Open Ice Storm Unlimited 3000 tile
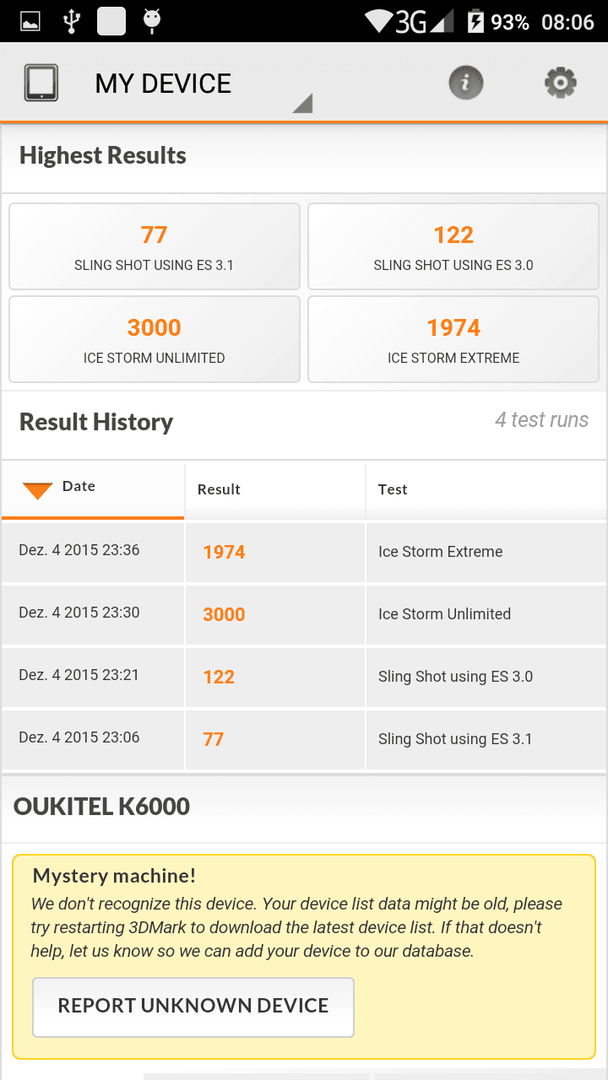Screen dimensions: 608x1080 (154, 339)
